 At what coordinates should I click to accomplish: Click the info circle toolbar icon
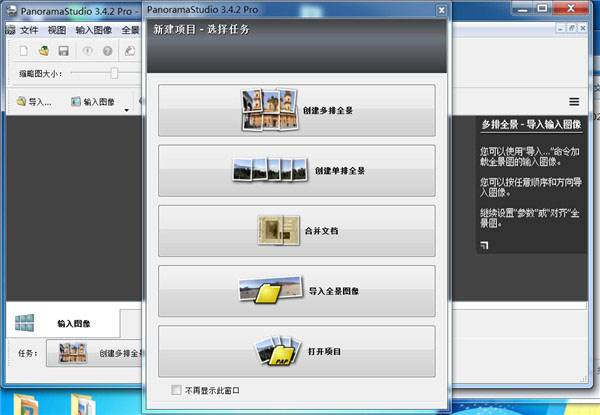point(88,51)
